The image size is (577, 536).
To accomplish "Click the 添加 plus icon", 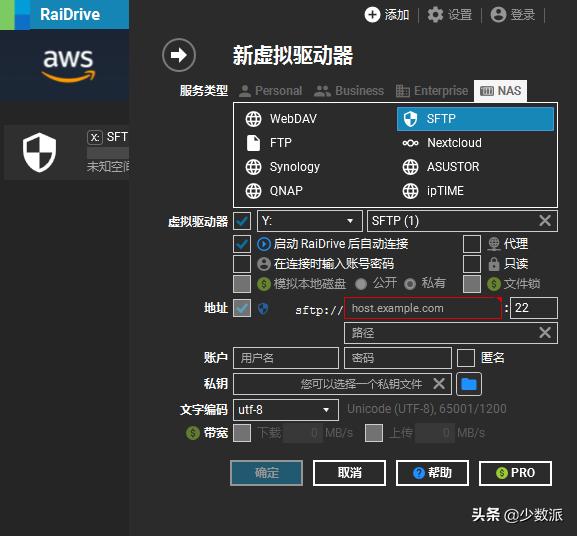I will (x=372, y=15).
